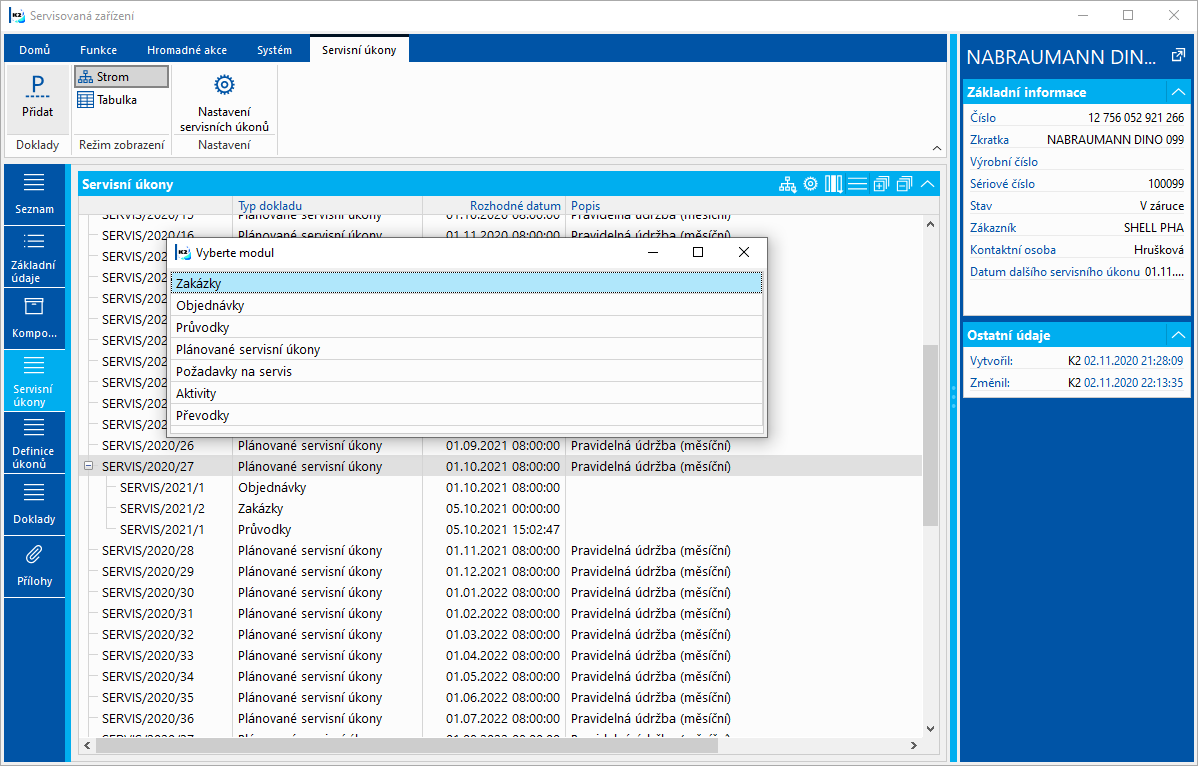Sort by Typ dokladu column header
This screenshot has height=766, width=1198.
pos(327,205)
